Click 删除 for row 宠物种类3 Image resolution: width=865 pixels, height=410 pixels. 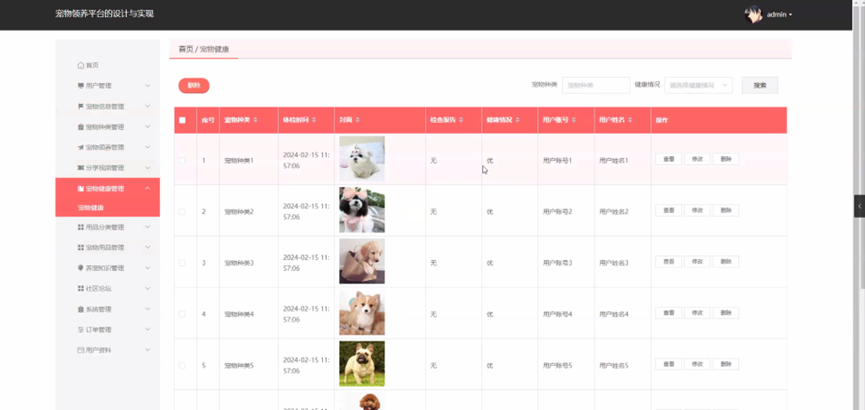pos(726,262)
